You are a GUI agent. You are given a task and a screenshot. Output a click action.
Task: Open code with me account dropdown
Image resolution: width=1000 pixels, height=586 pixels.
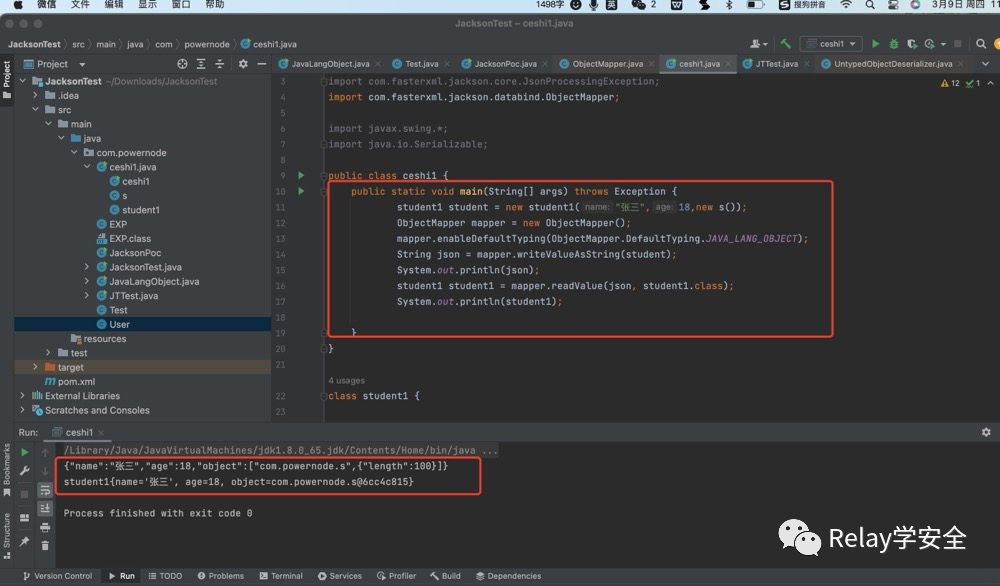click(758, 44)
